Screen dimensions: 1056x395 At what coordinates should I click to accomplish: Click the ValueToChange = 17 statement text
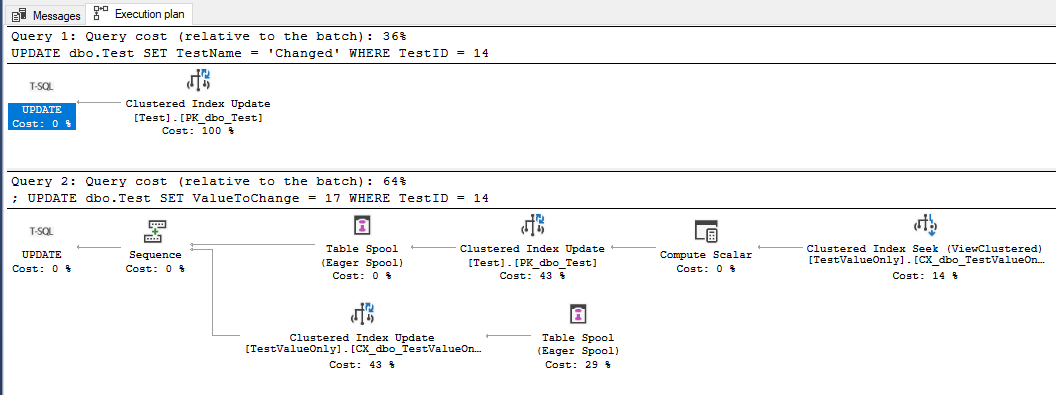[250, 198]
